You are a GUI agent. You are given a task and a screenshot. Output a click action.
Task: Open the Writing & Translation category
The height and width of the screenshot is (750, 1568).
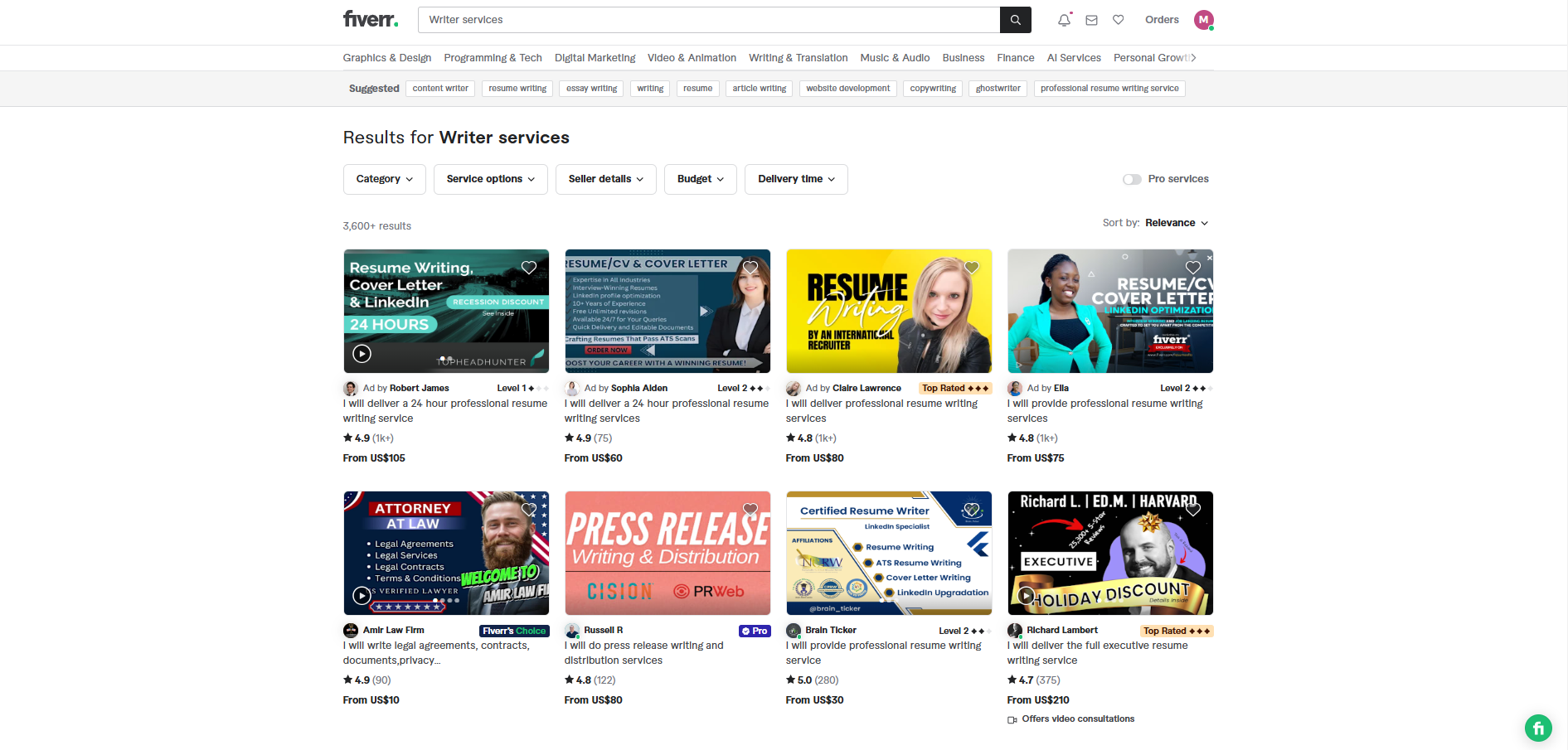[798, 58]
